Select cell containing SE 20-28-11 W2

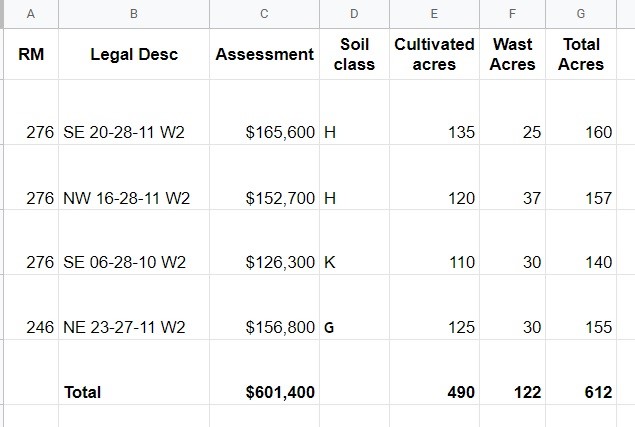134,112
